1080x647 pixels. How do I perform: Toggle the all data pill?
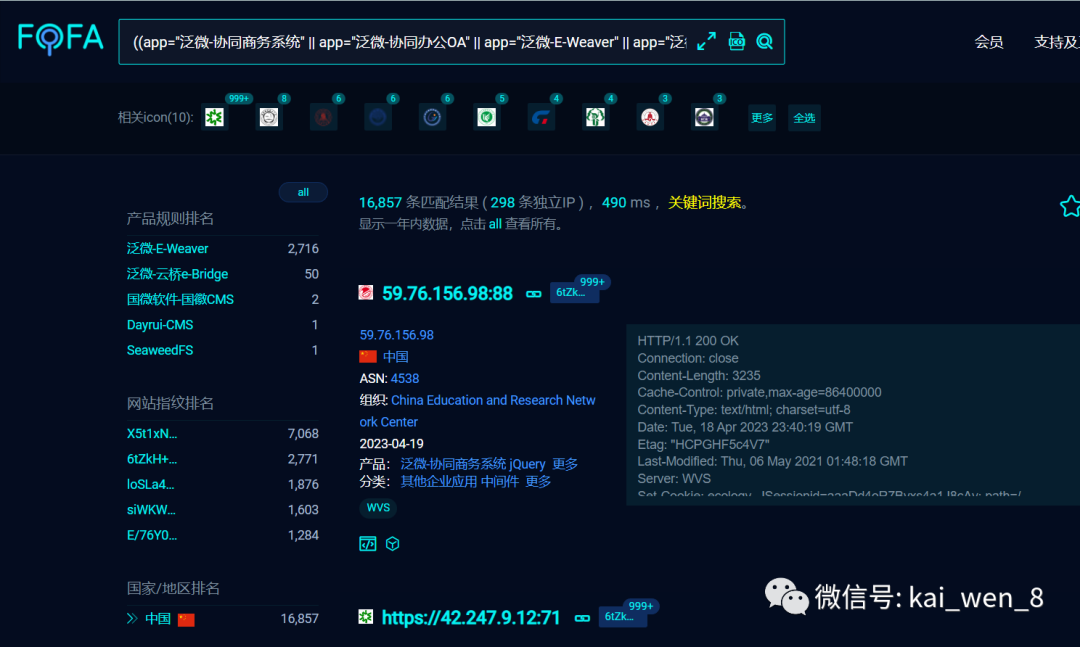click(x=303, y=192)
